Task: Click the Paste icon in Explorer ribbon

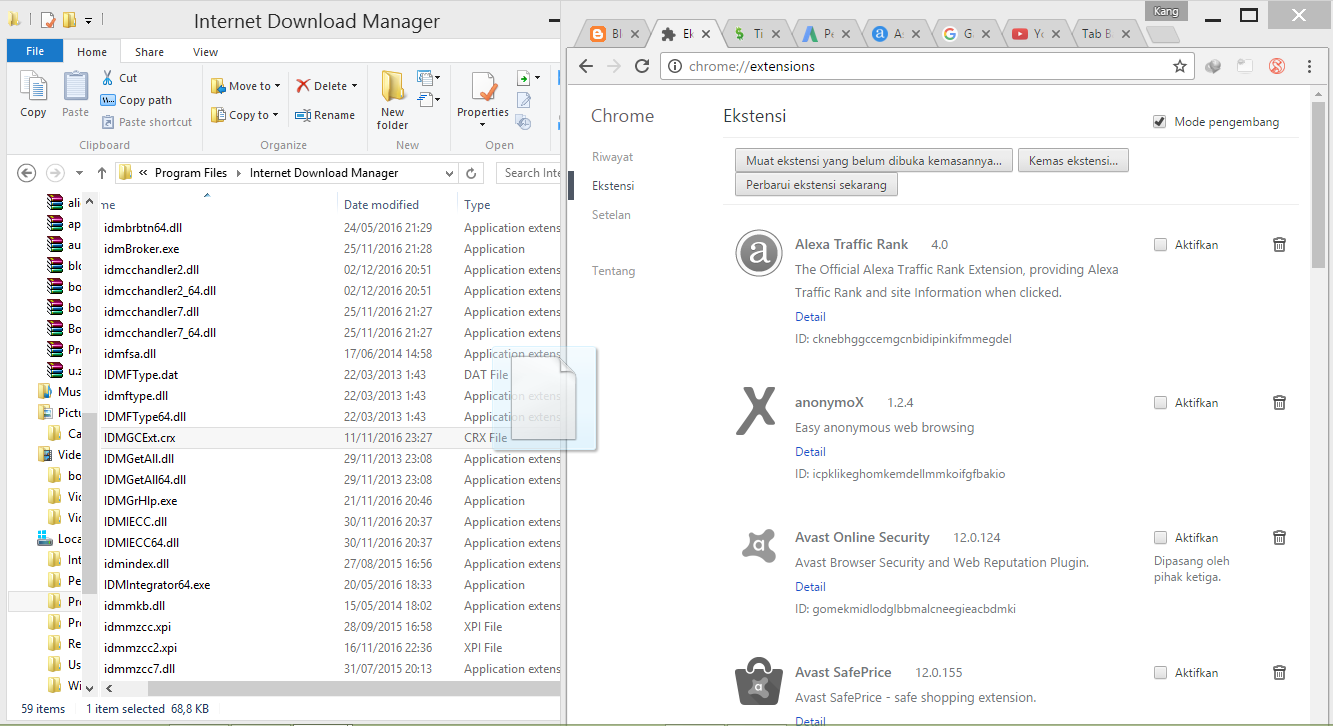Action: [76, 88]
